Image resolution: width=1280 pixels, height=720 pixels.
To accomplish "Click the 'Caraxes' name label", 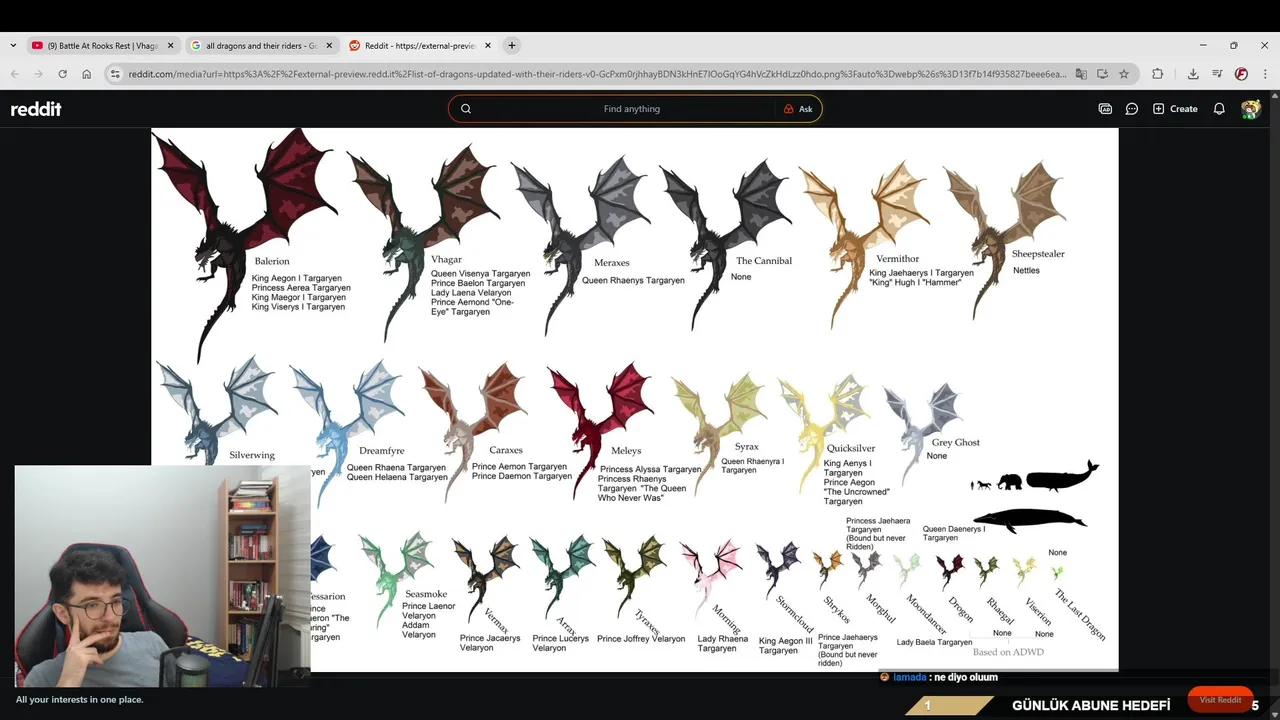I will (506, 450).
